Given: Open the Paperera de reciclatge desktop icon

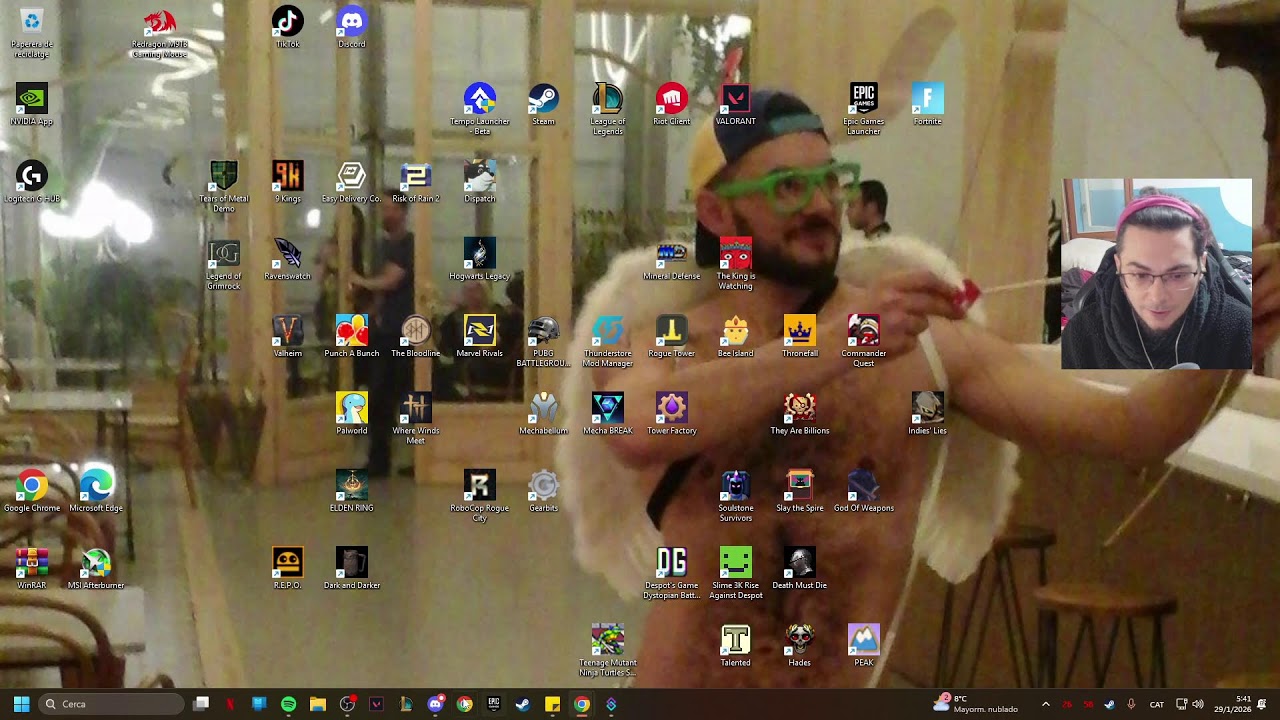Looking at the screenshot, I should (32, 33).
